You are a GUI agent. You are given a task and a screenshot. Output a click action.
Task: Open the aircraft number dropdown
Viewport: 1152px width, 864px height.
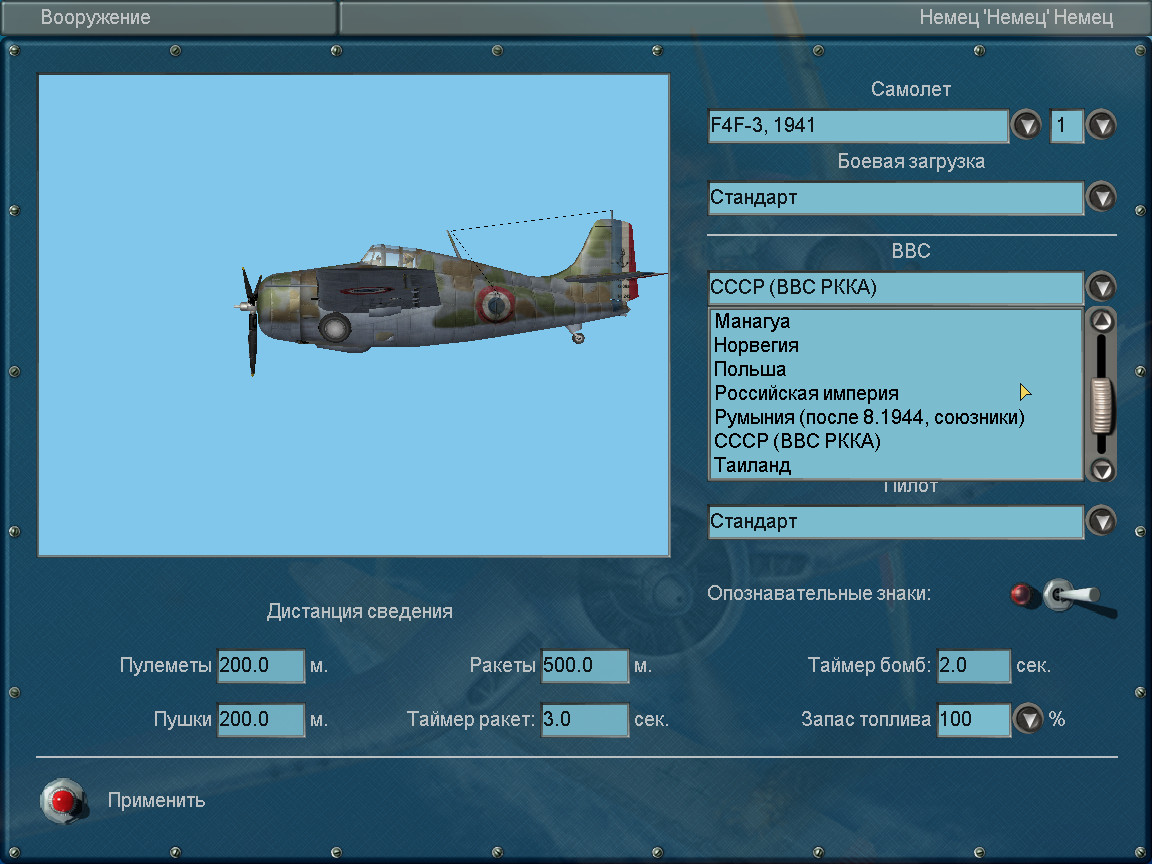click(1101, 126)
